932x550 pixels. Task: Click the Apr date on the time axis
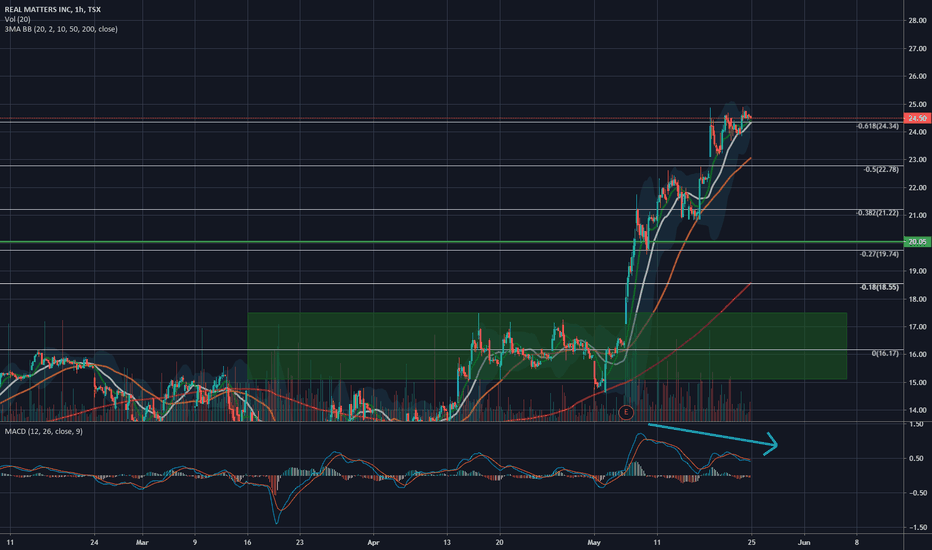click(x=373, y=542)
